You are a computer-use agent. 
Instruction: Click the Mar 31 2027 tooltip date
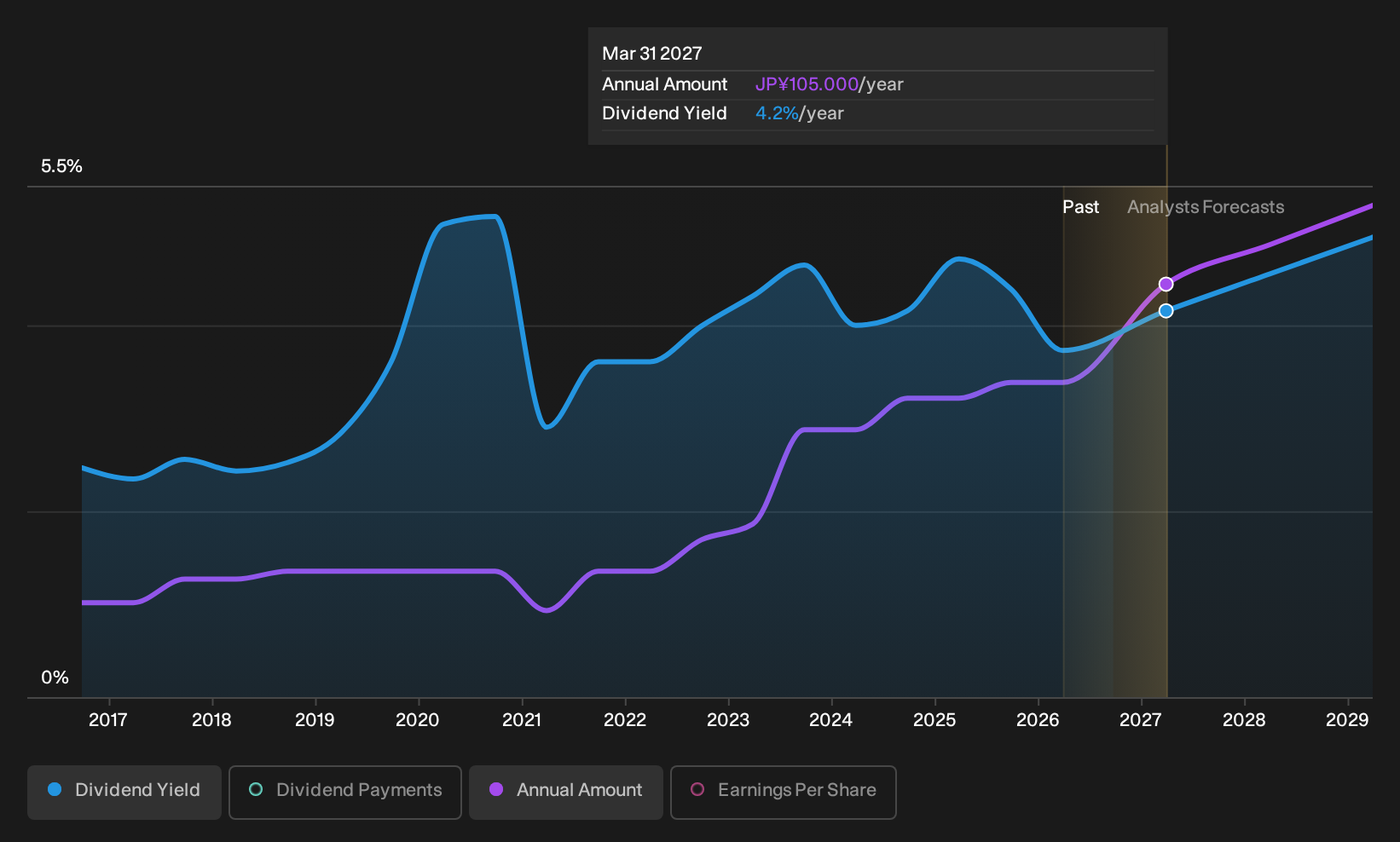tap(652, 54)
